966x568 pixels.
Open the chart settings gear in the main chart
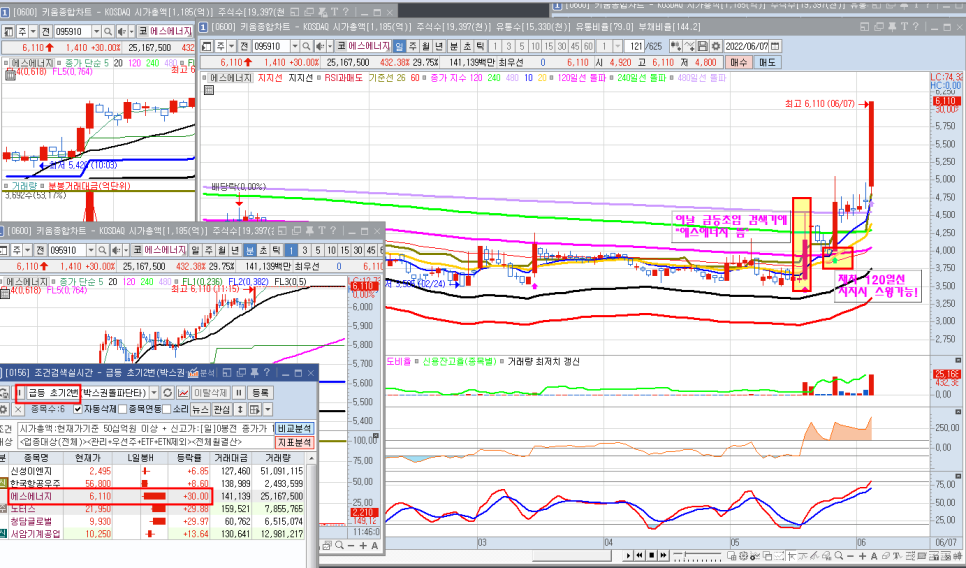coord(716,46)
